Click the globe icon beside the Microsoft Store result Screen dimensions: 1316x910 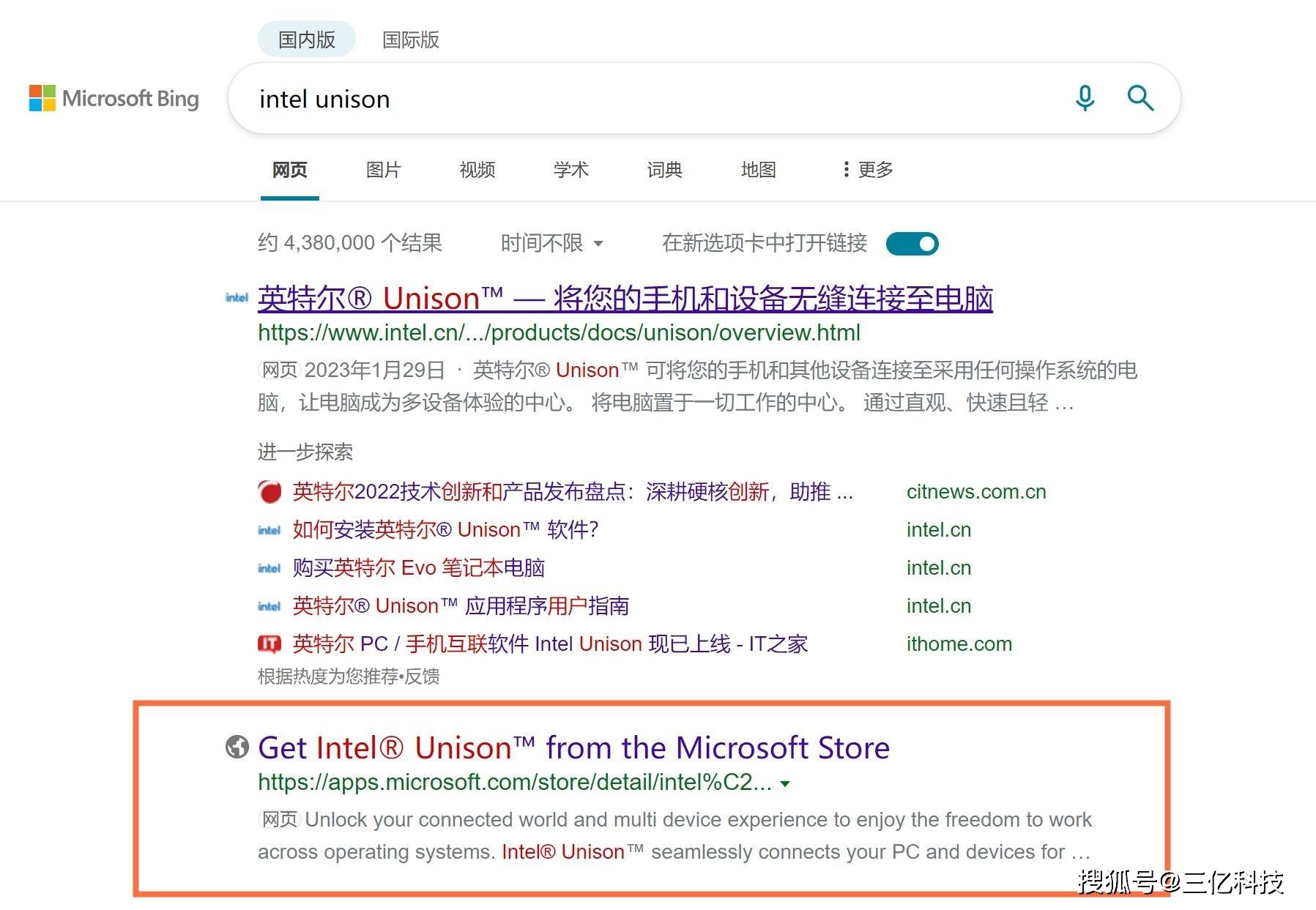(x=236, y=747)
